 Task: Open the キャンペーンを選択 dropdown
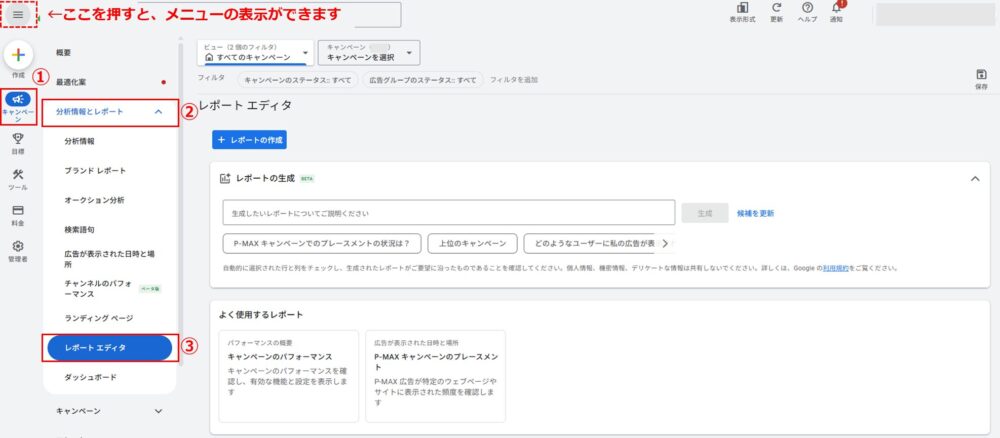(x=368, y=53)
